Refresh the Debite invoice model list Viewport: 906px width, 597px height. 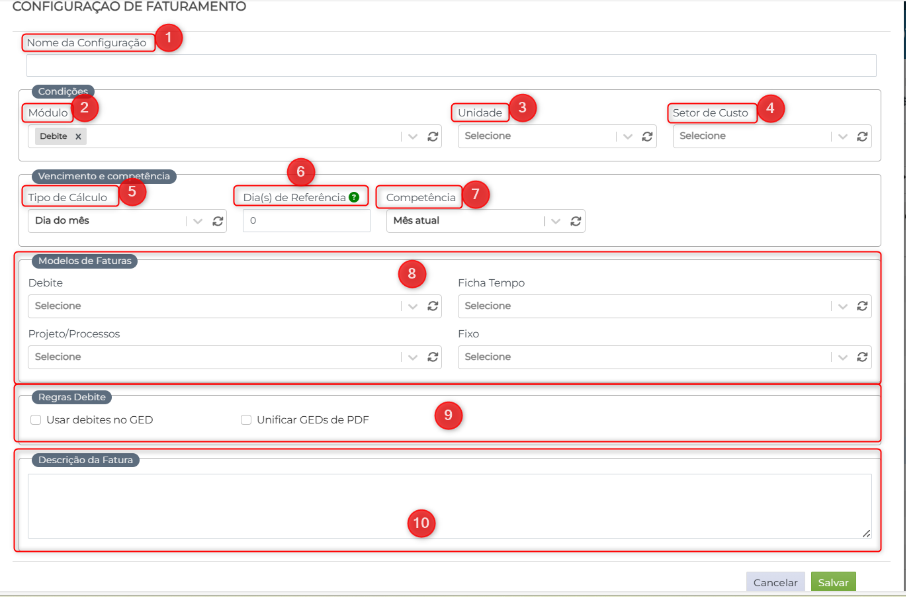[x=433, y=306]
